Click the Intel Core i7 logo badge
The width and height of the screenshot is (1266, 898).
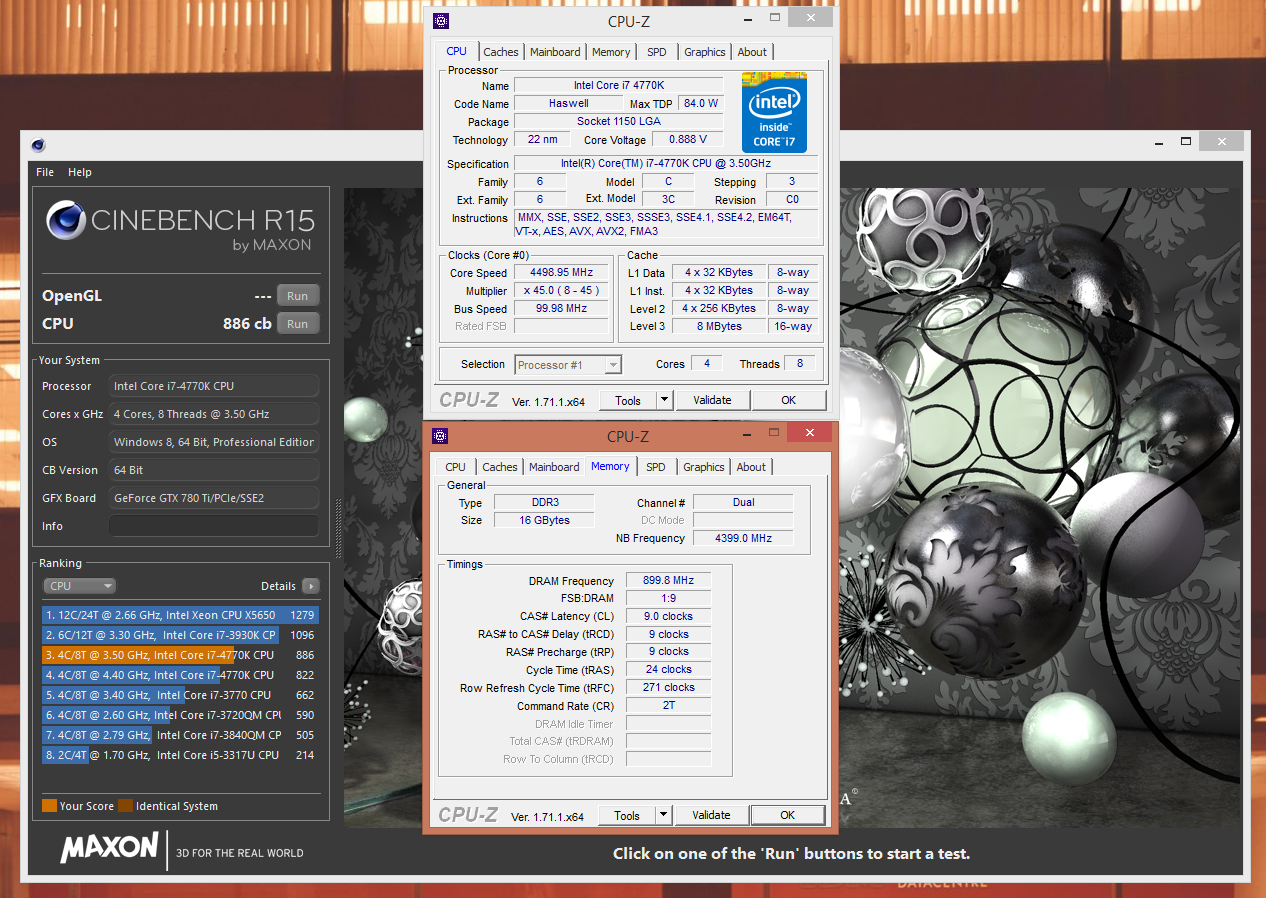pyautogui.click(x=774, y=112)
